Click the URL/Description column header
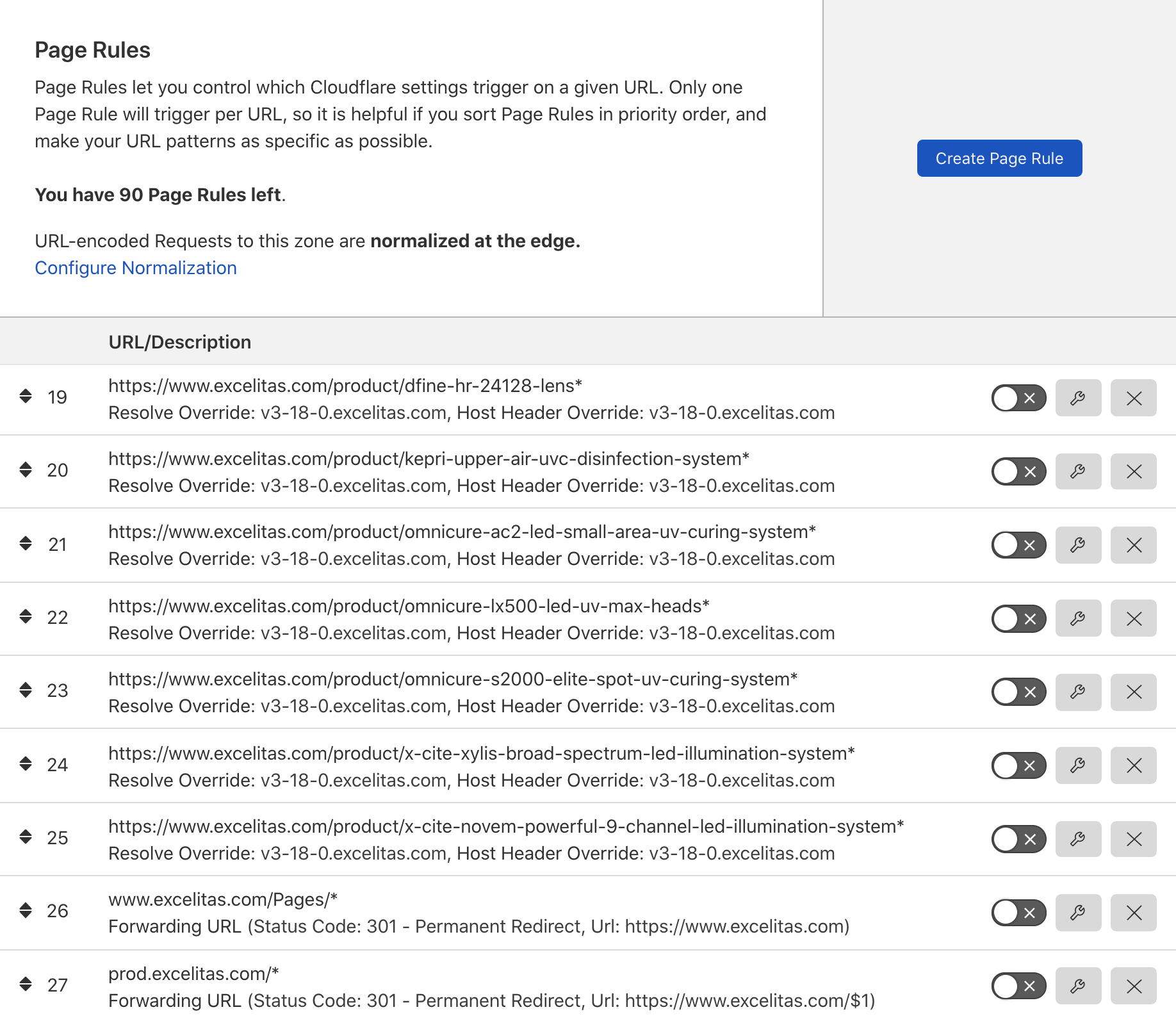Viewport: 1176px width, 1021px height. point(180,341)
